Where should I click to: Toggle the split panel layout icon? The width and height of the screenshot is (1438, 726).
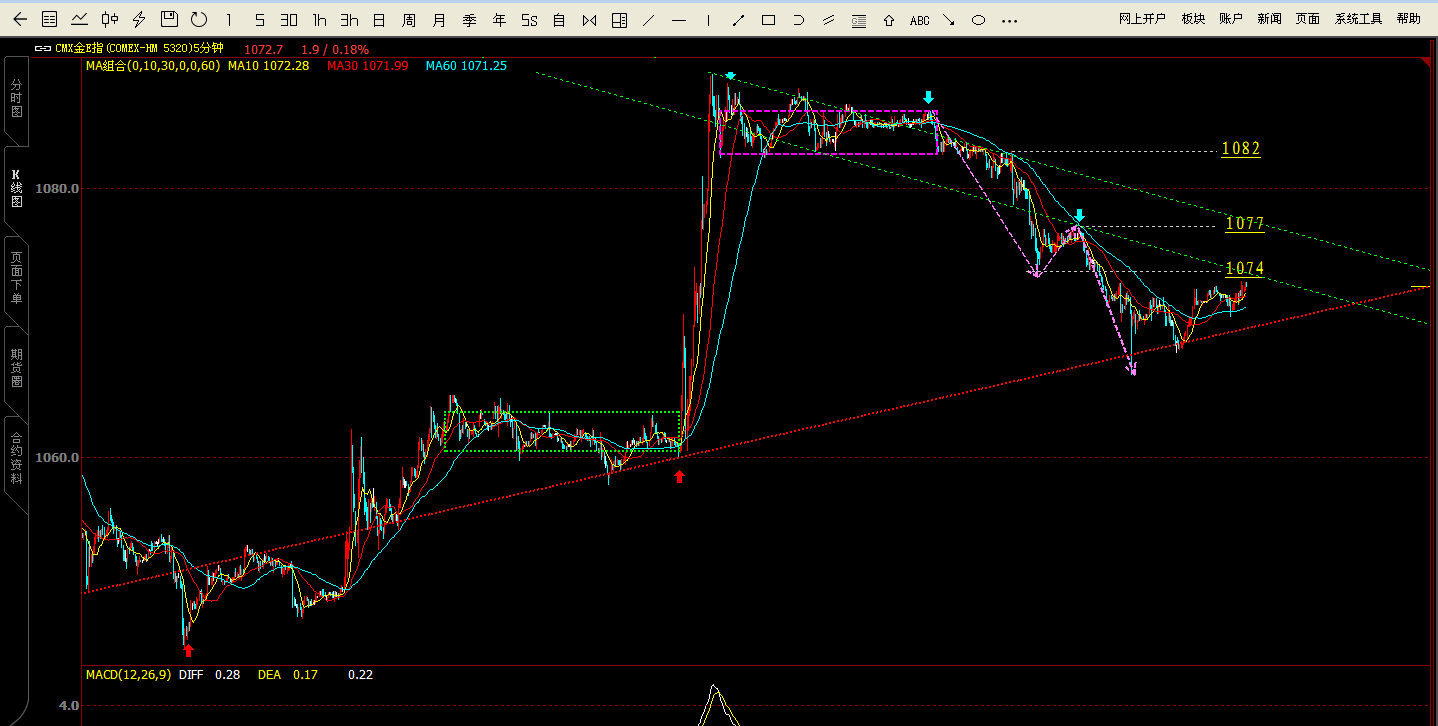tap(619, 19)
